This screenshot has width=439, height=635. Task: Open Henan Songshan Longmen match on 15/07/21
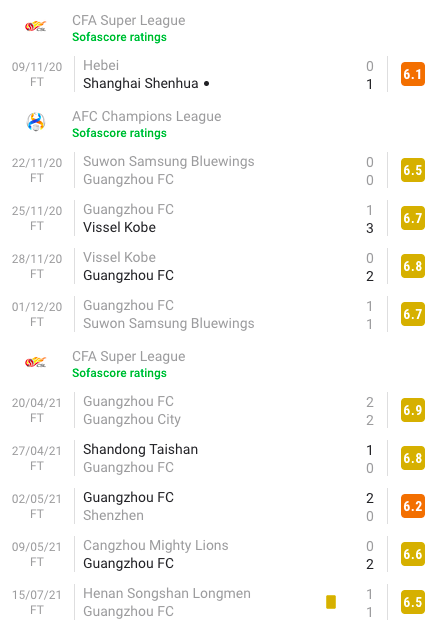[x=220, y=602]
